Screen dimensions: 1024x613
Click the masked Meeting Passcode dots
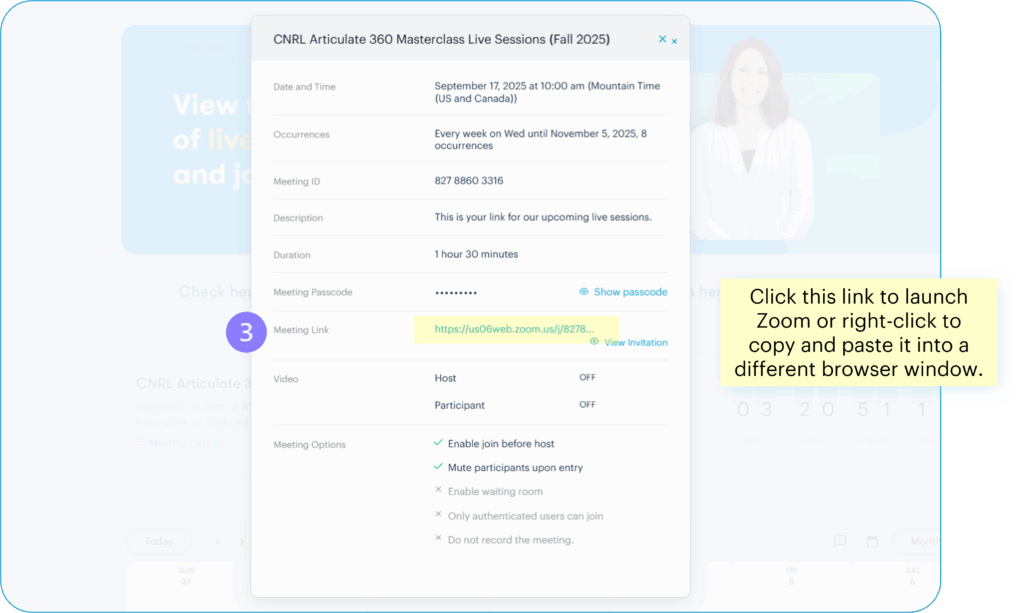click(x=456, y=293)
